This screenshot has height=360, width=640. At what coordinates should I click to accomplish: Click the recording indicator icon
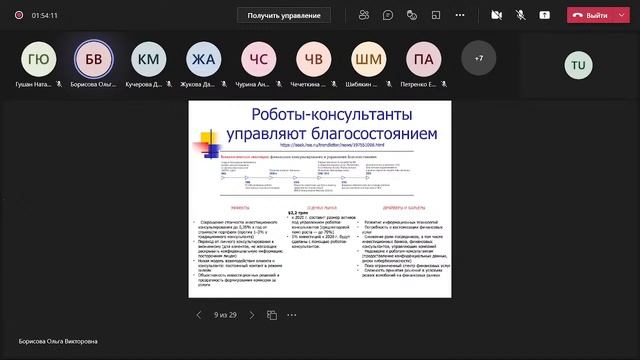pos(19,15)
